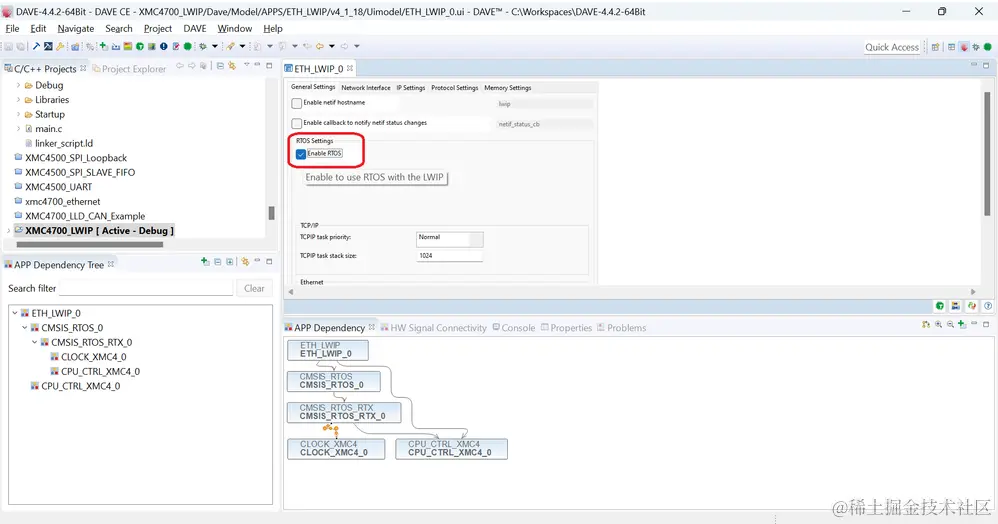The height and width of the screenshot is (524, 998).
Task: Click Link with Editor in Projects panel
Action: click(232, 66)
